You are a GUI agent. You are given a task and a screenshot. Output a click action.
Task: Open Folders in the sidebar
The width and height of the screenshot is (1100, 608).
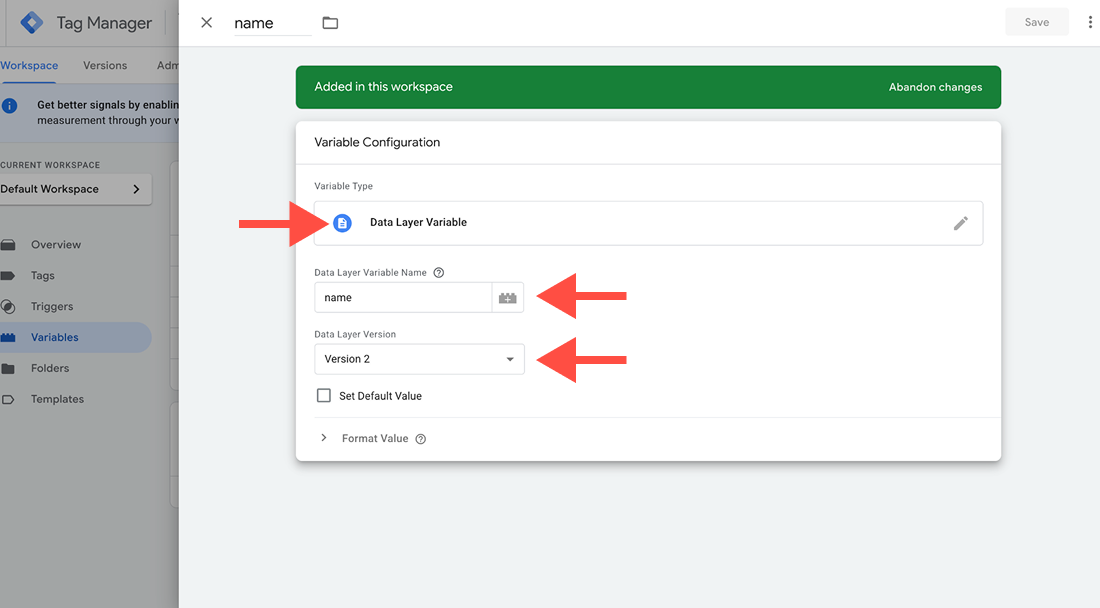point(49,368)
